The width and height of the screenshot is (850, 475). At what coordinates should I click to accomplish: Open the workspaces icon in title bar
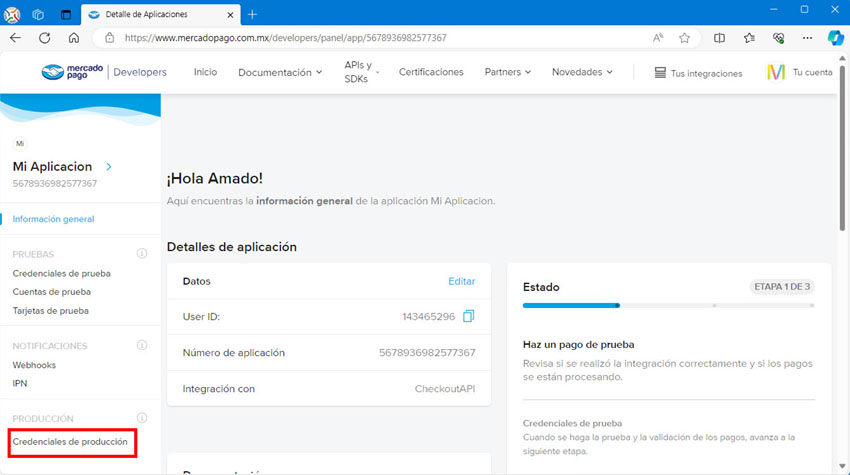(x=38, y=15)
